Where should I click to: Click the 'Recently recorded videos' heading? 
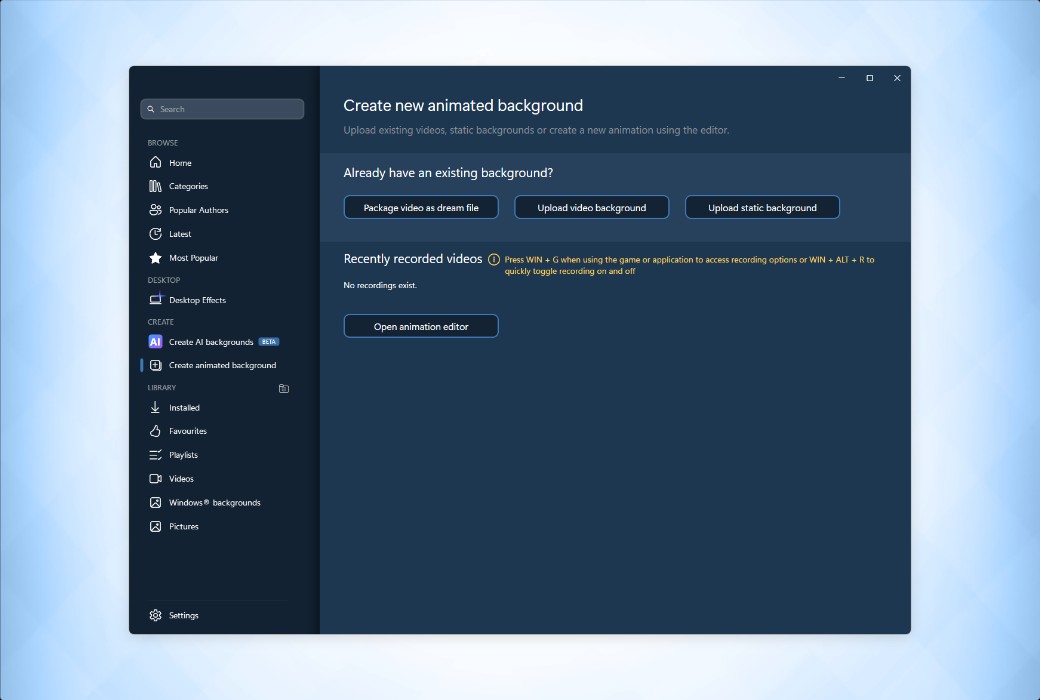point(413,259)
